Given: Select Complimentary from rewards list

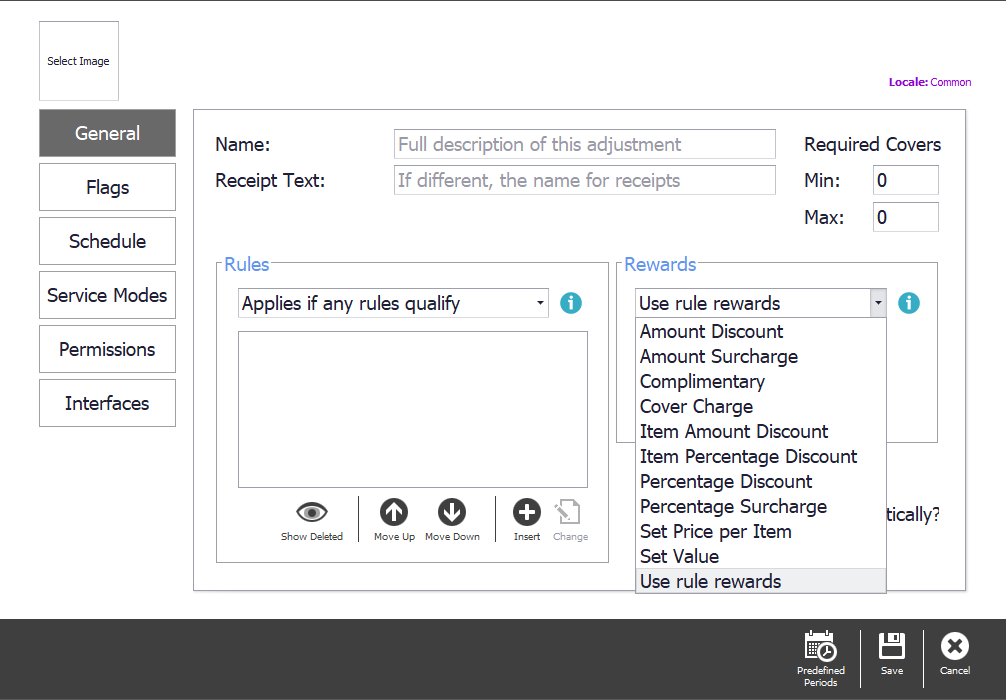Looking at the screenshot, I should point(761,381).
